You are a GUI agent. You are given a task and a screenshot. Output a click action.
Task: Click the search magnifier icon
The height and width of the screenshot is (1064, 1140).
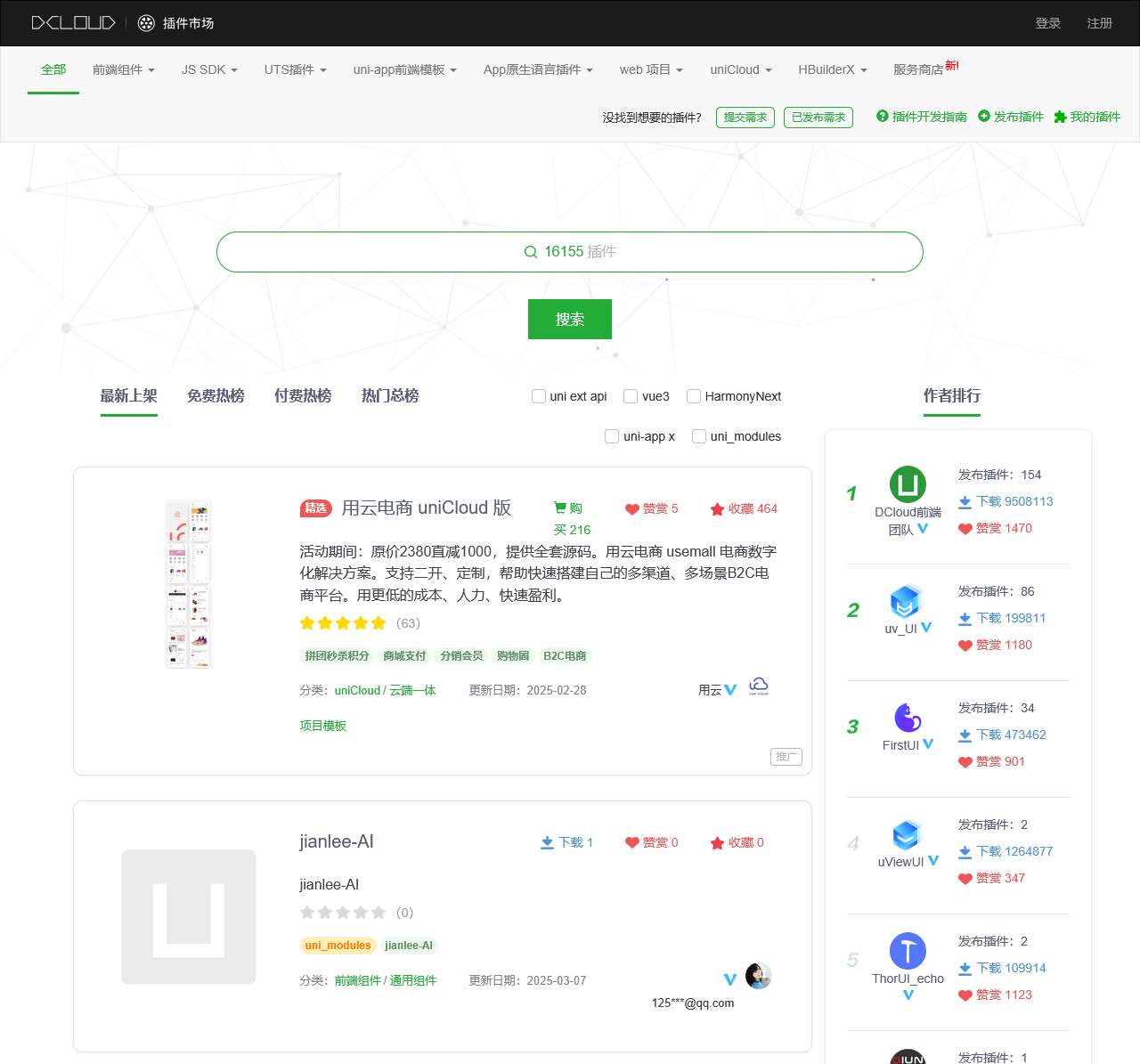click(x=531, y=252)
